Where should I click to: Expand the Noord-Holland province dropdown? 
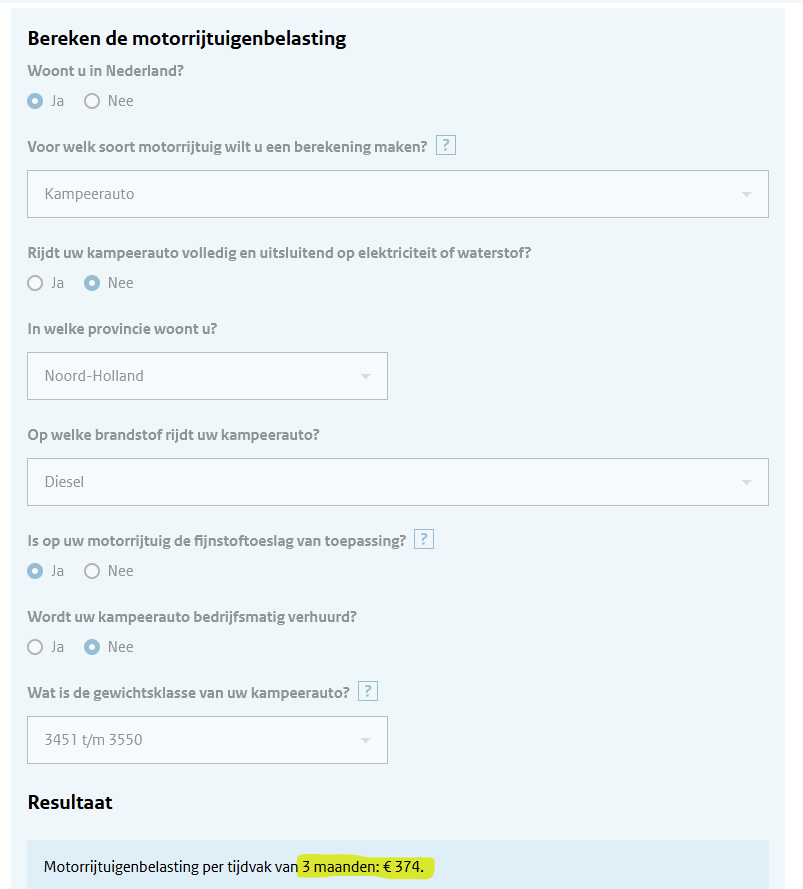[207, 376]
